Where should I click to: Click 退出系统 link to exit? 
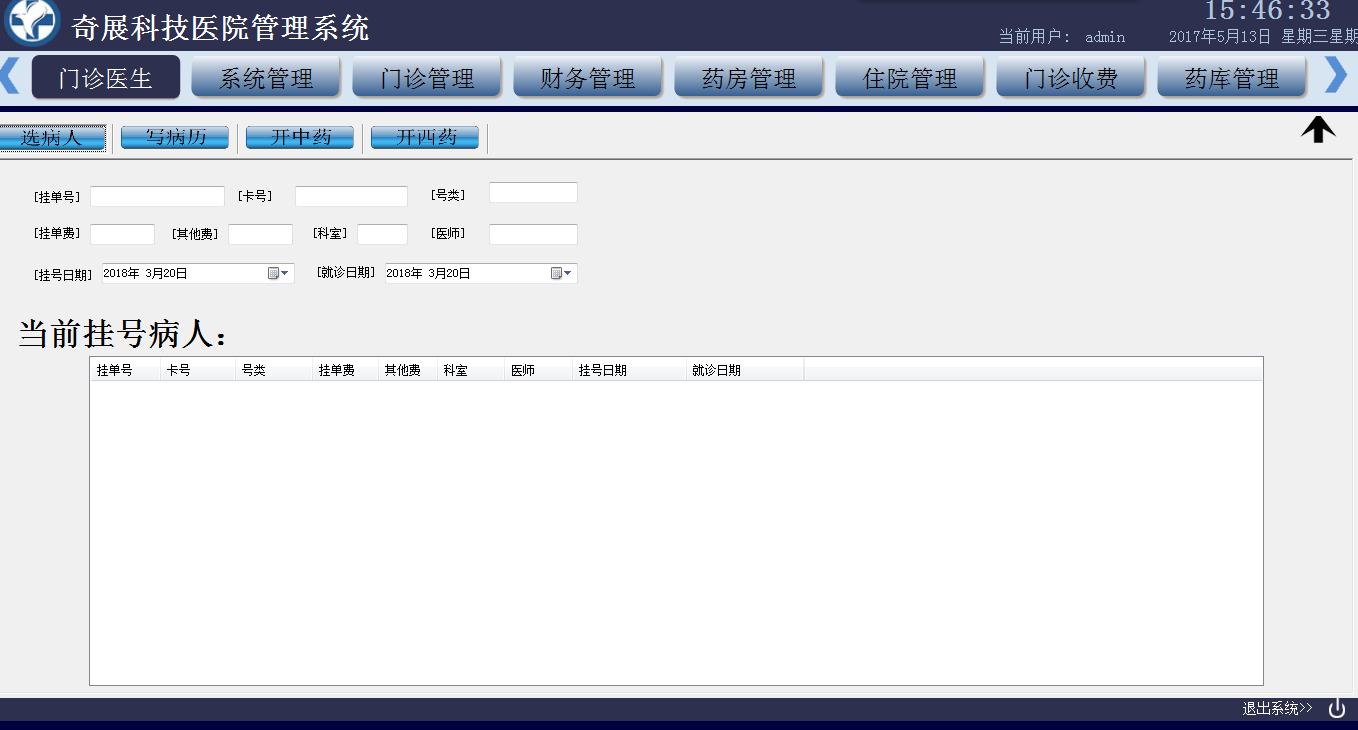(1277, 708)
